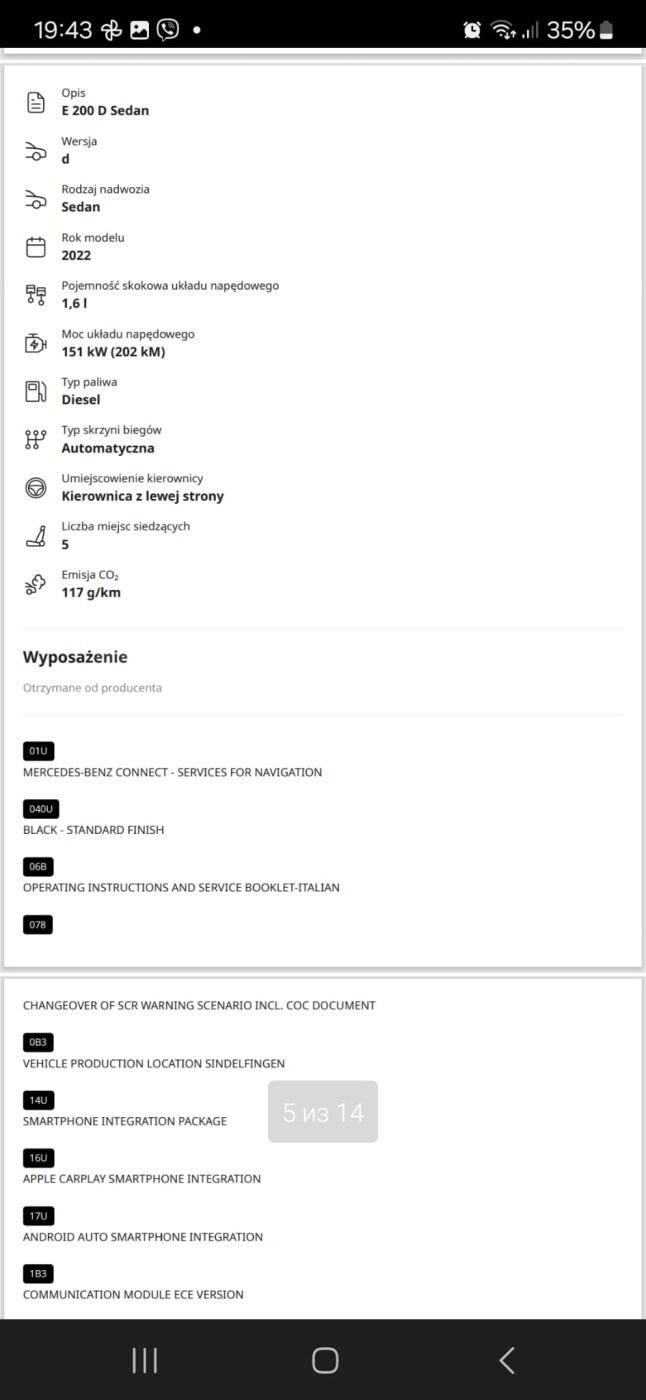Tap the car icon next to Wersja
The width and height of the screenshot is (646, 1400).
click(x=36, y=150)
